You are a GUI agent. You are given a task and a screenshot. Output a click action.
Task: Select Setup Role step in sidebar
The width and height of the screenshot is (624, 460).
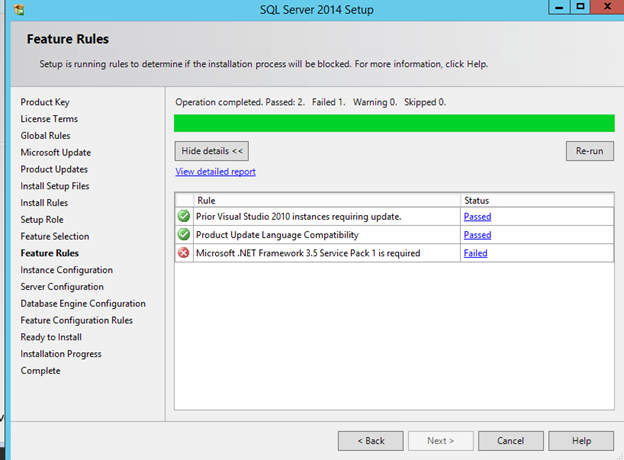click(x=42, y=219)
